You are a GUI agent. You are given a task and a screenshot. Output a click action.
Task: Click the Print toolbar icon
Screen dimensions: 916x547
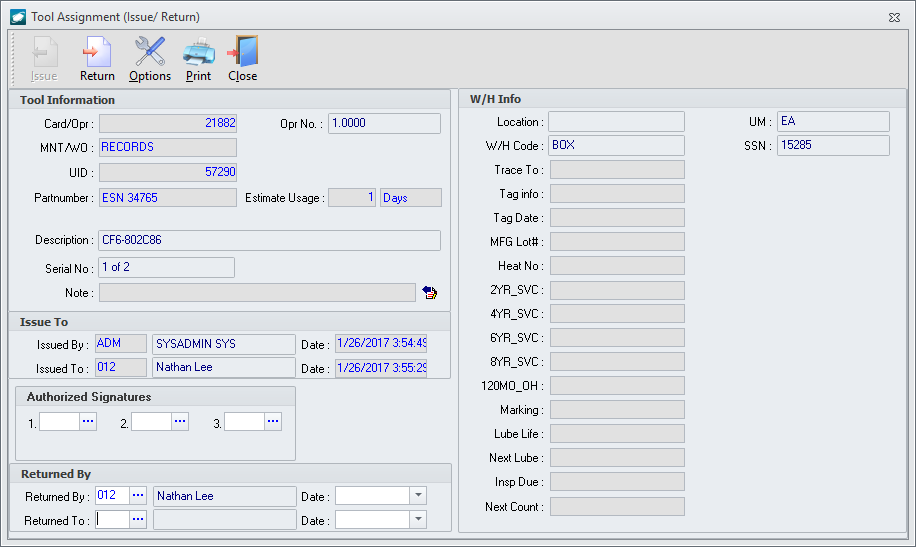199,58
